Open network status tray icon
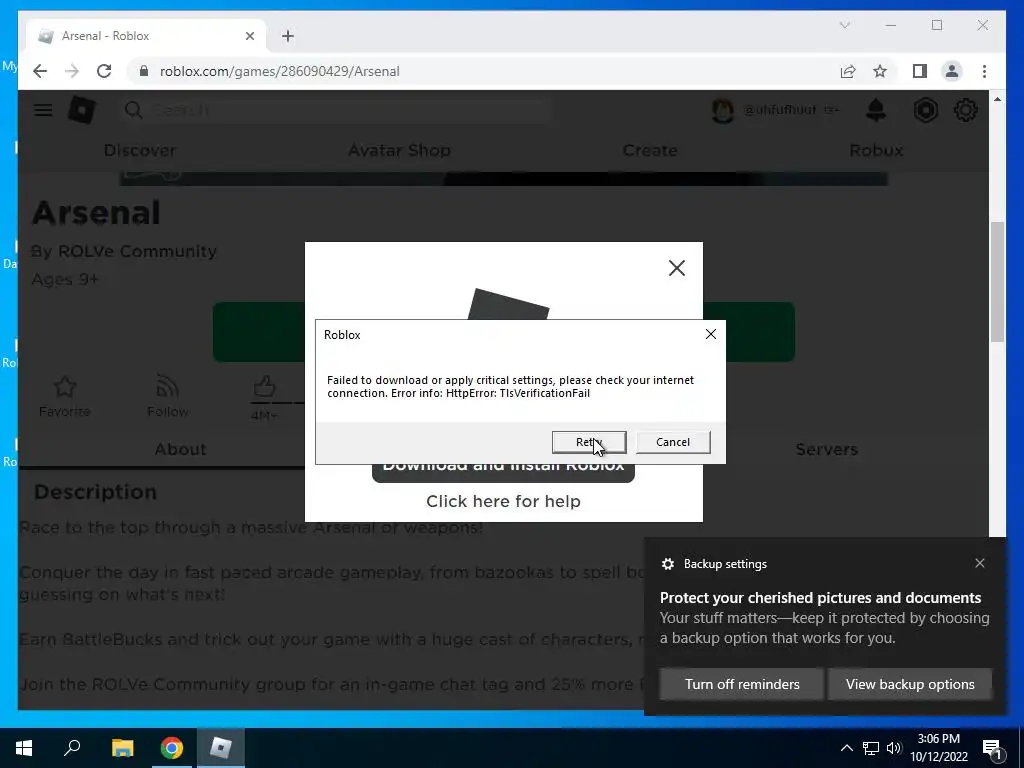1024x768 pixels. [871, 748]
